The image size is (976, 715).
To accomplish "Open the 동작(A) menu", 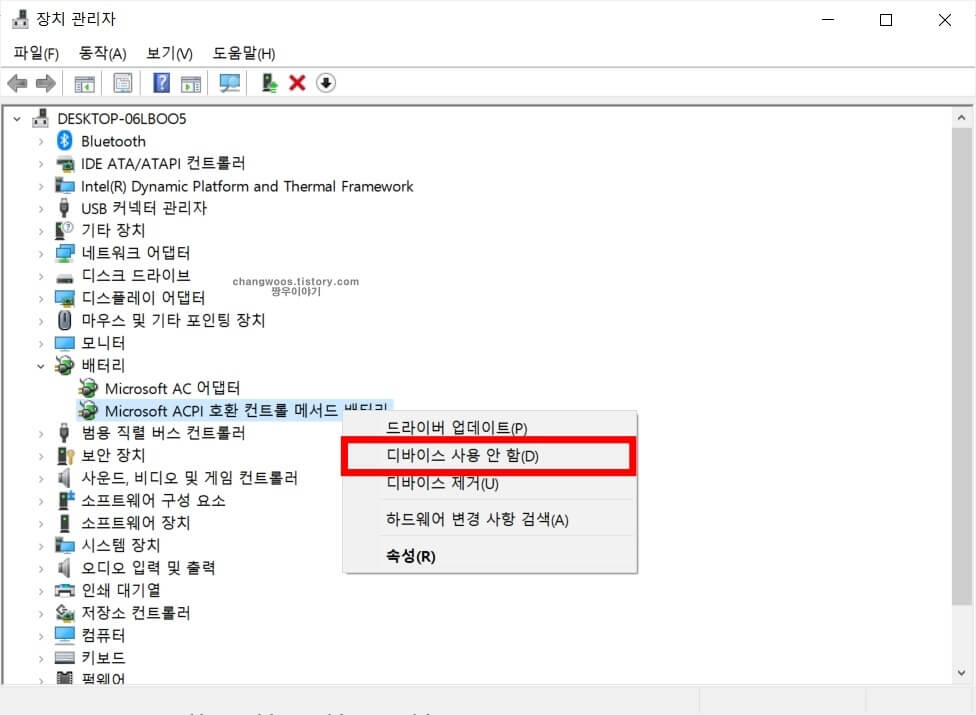I will click(x=101, y=53).
